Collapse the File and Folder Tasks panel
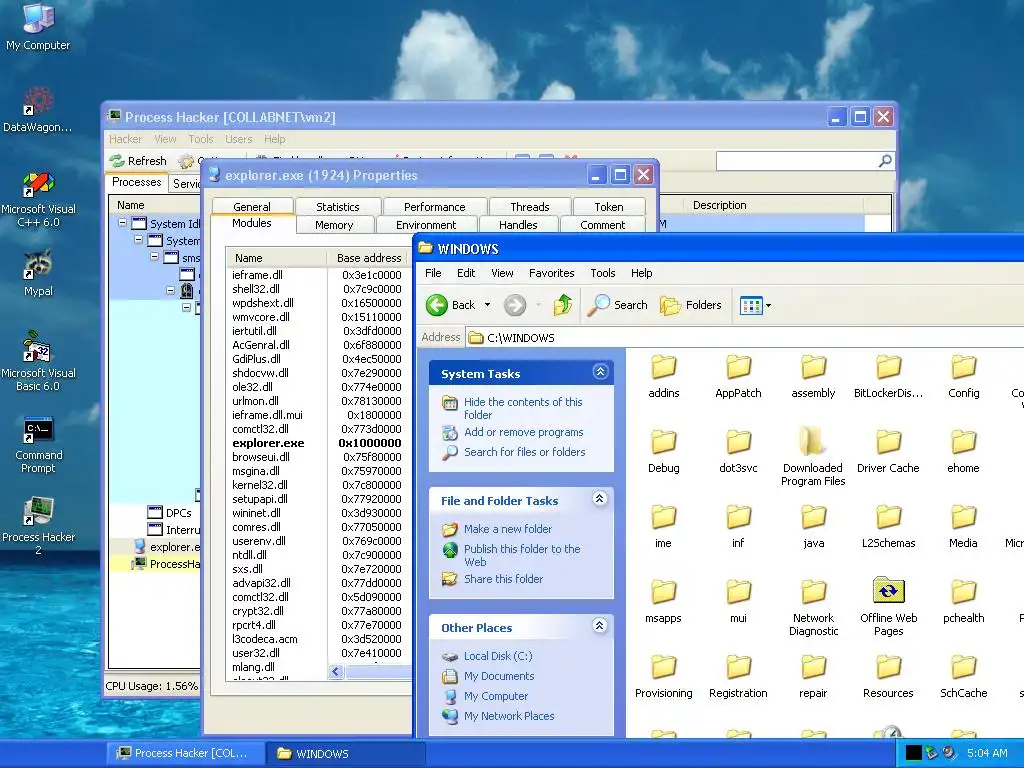Screen dimensions: 1024x768 600,499
